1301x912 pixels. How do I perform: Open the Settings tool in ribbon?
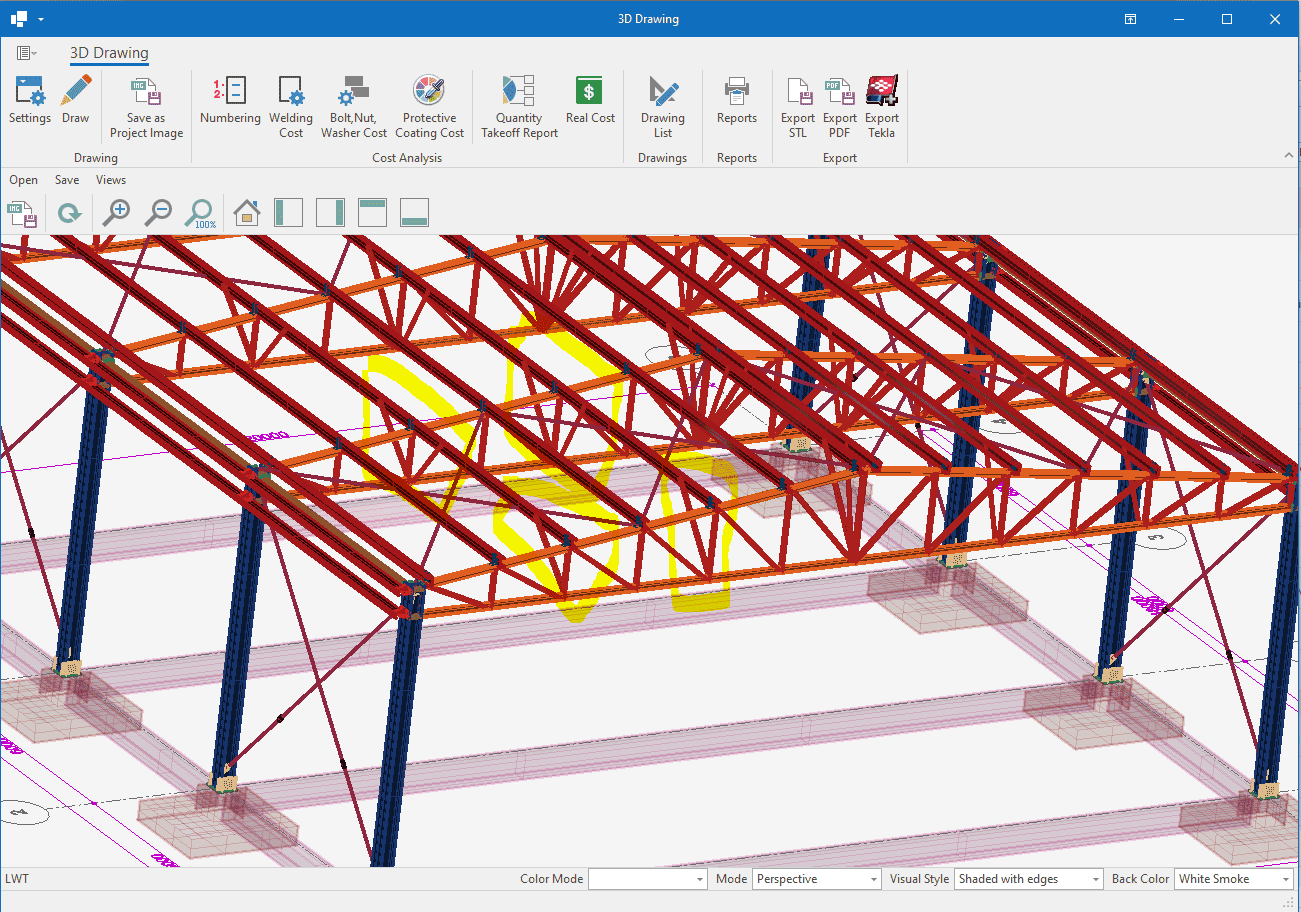point(29,100)
